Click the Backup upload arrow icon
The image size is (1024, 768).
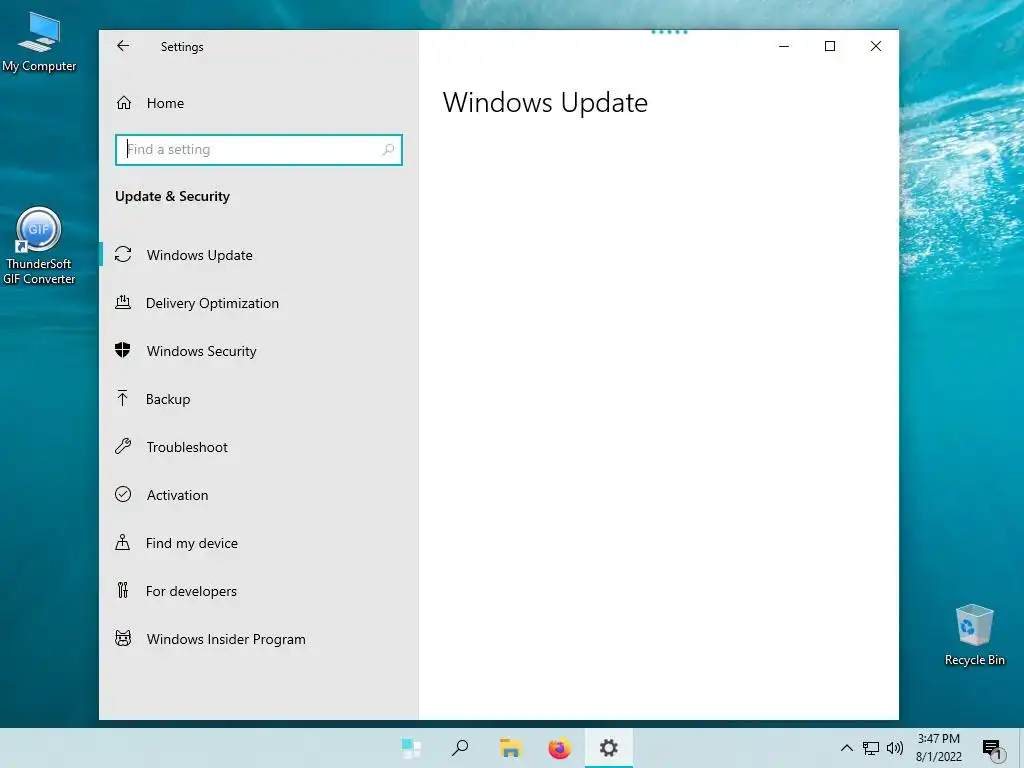click(123, 398)
